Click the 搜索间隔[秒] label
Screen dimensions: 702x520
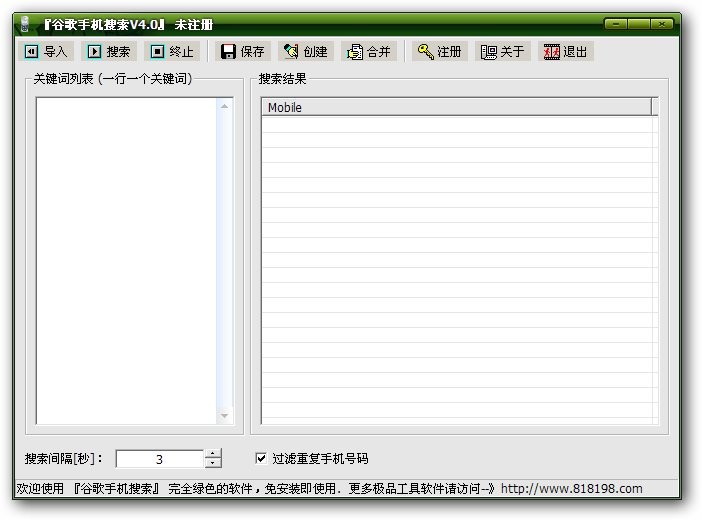[x=64, y=459]
